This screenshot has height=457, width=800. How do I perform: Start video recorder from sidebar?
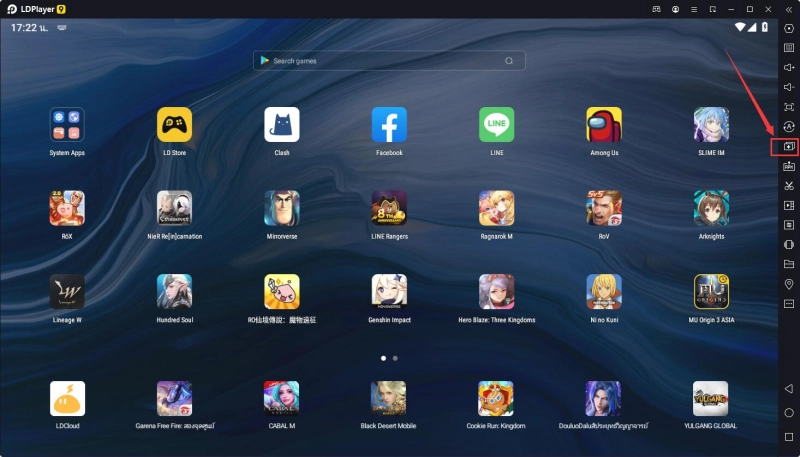[x=789, y=205]
